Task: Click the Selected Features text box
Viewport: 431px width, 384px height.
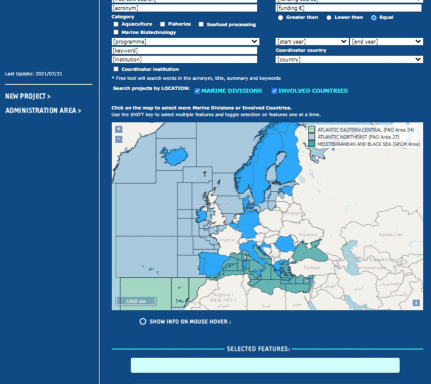Action: click(265, 365)
